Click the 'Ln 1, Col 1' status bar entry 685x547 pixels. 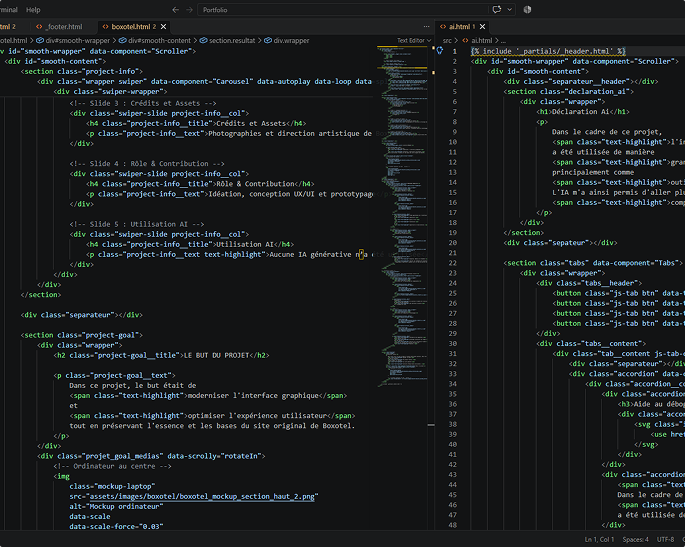(x=599, y=540)
